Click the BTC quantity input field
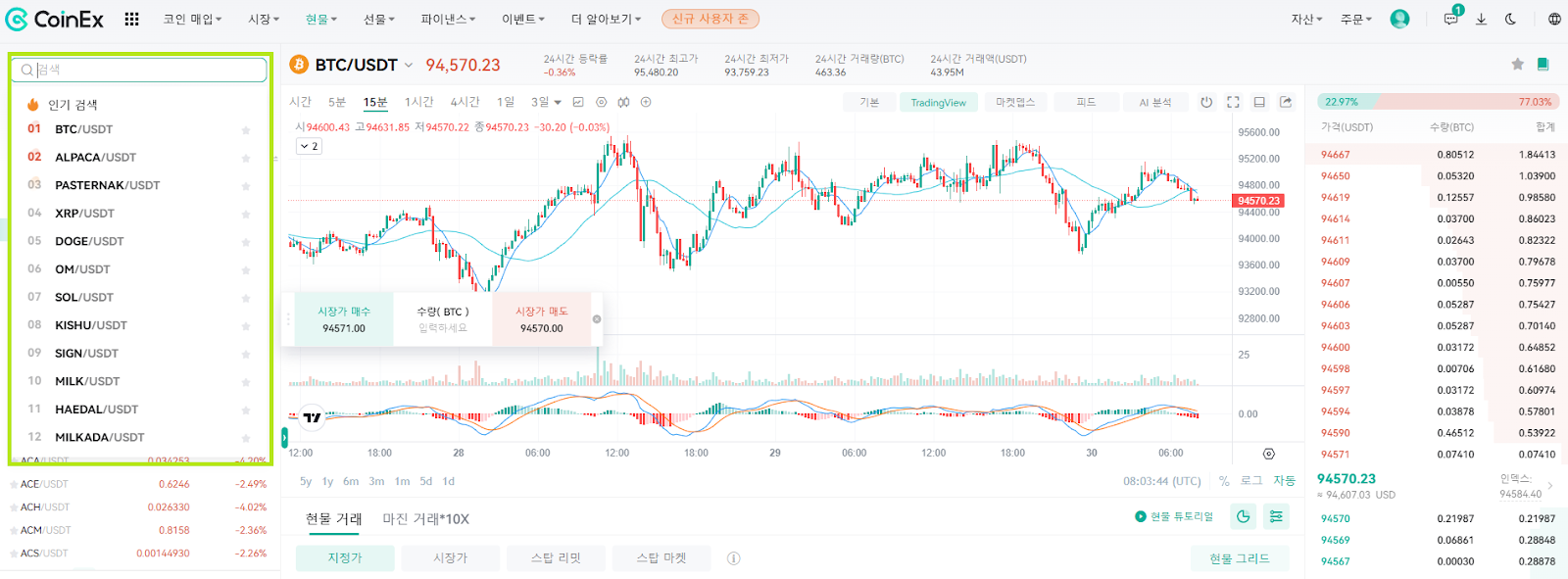The width and height of the screenshot is (1568, 579). (443, 327)
